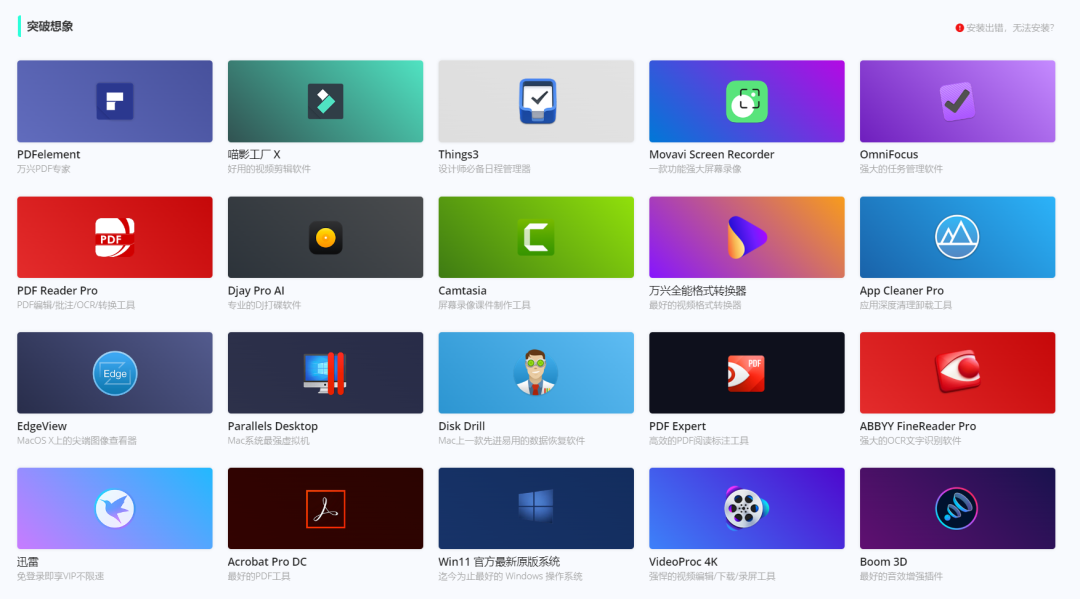Open the Djay Pro AI icon
Screen dimensions: 1080x599
(x=325, y=237)
